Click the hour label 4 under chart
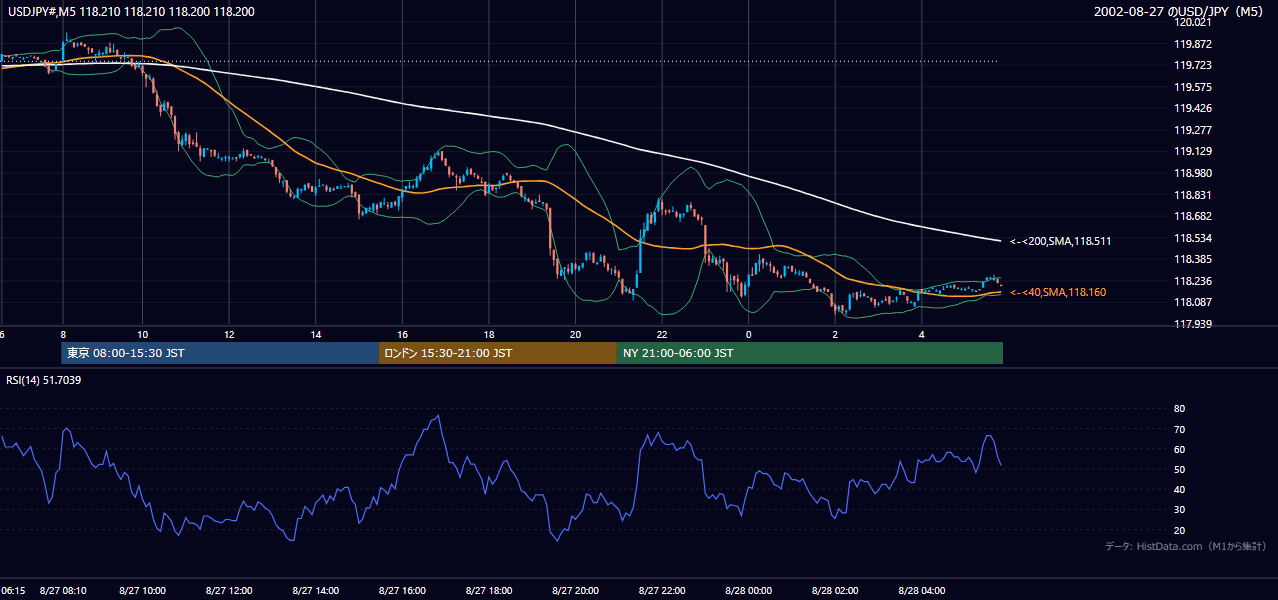 (921, 335)
